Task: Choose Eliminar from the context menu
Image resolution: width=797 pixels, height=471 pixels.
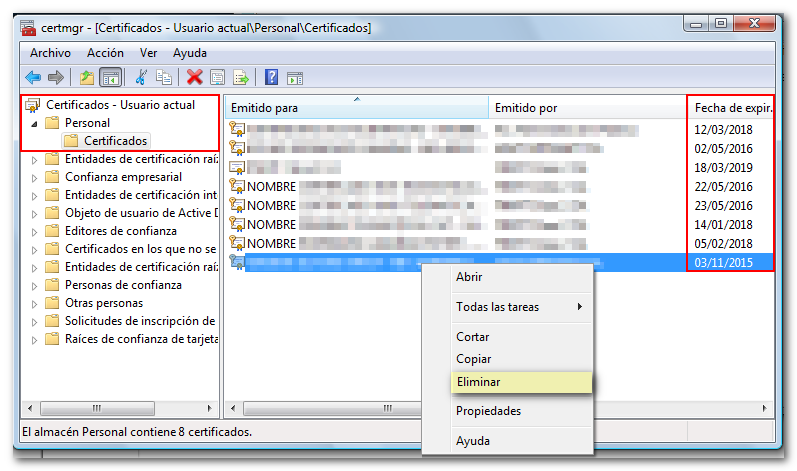Action: tap(478, 382)
